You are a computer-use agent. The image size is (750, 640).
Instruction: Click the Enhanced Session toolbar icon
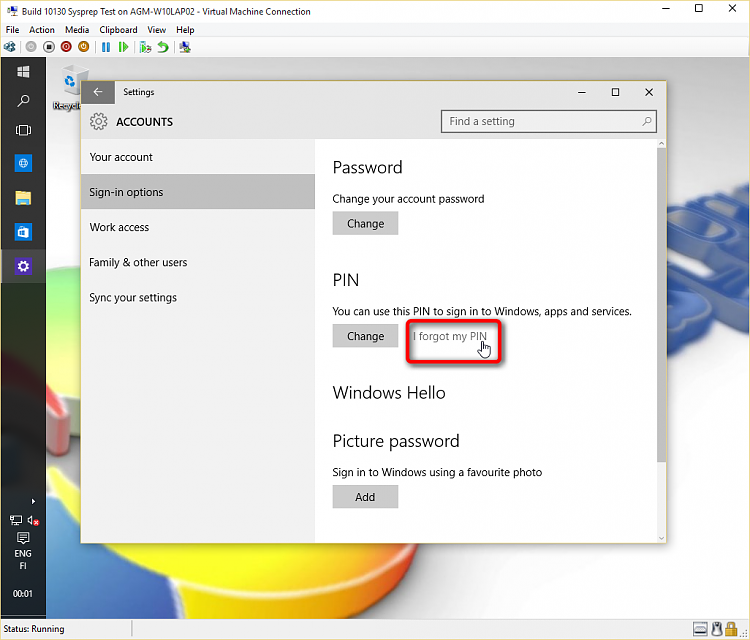(185, 47)
